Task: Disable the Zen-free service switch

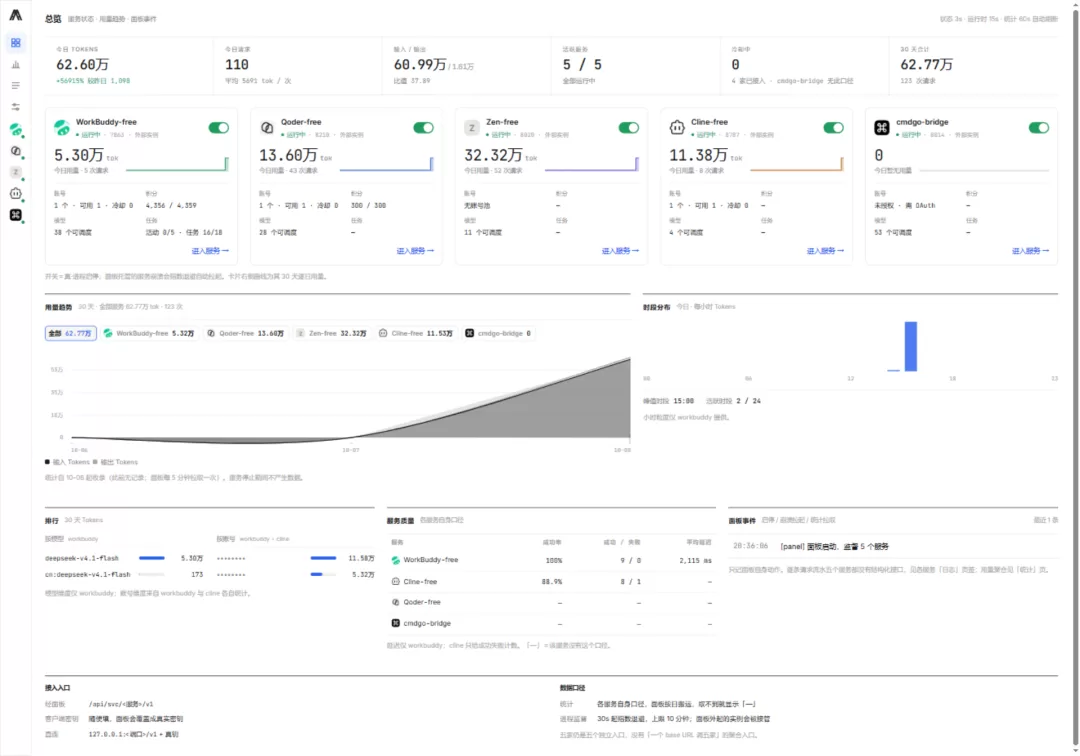Action: [629, 127]
